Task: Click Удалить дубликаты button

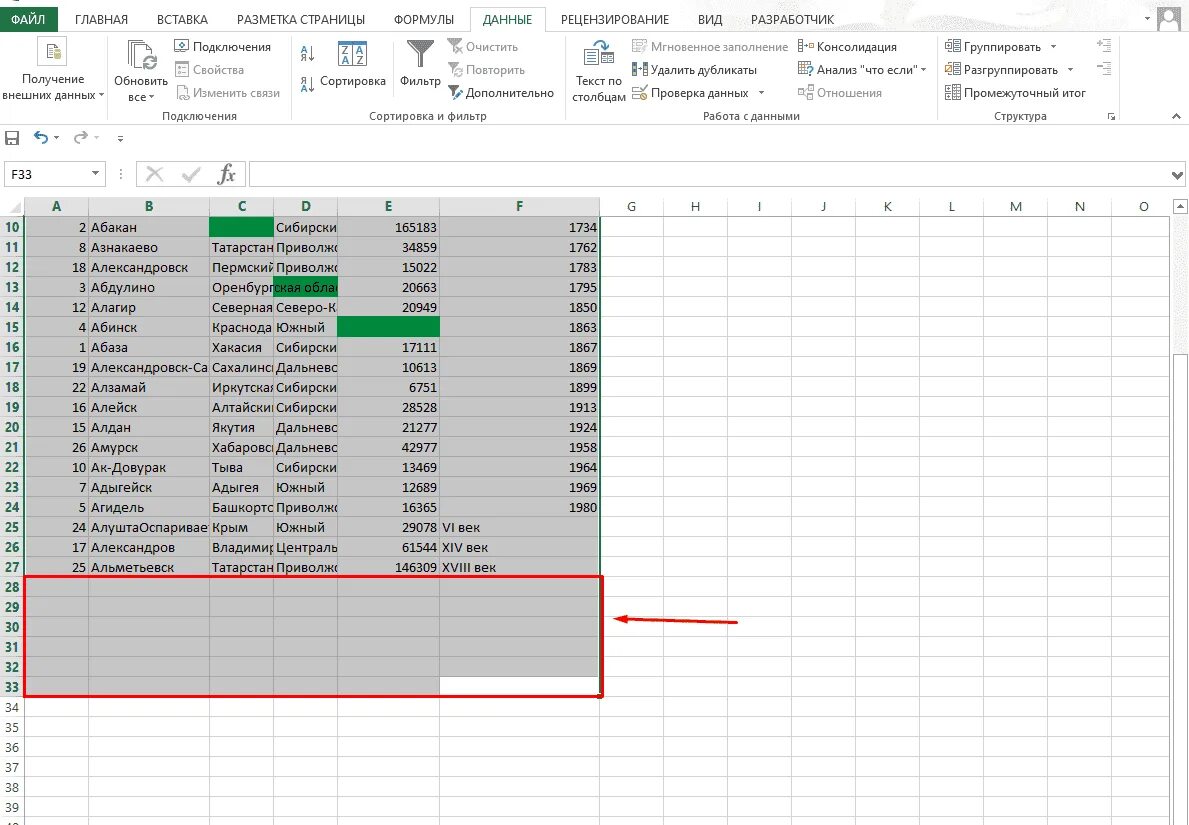Action: tap(695, 70)
